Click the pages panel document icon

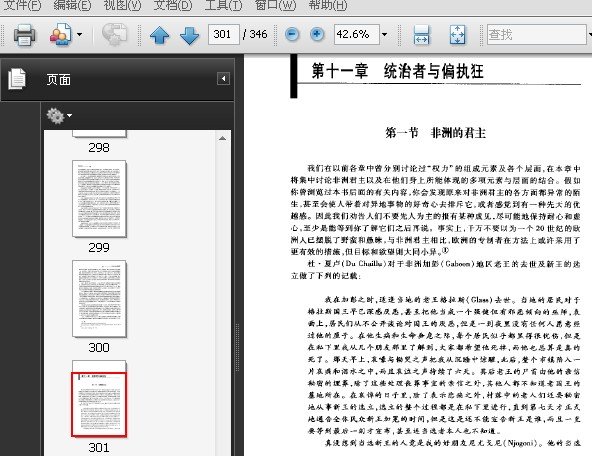pyautogui.click(x=17, y=79)
